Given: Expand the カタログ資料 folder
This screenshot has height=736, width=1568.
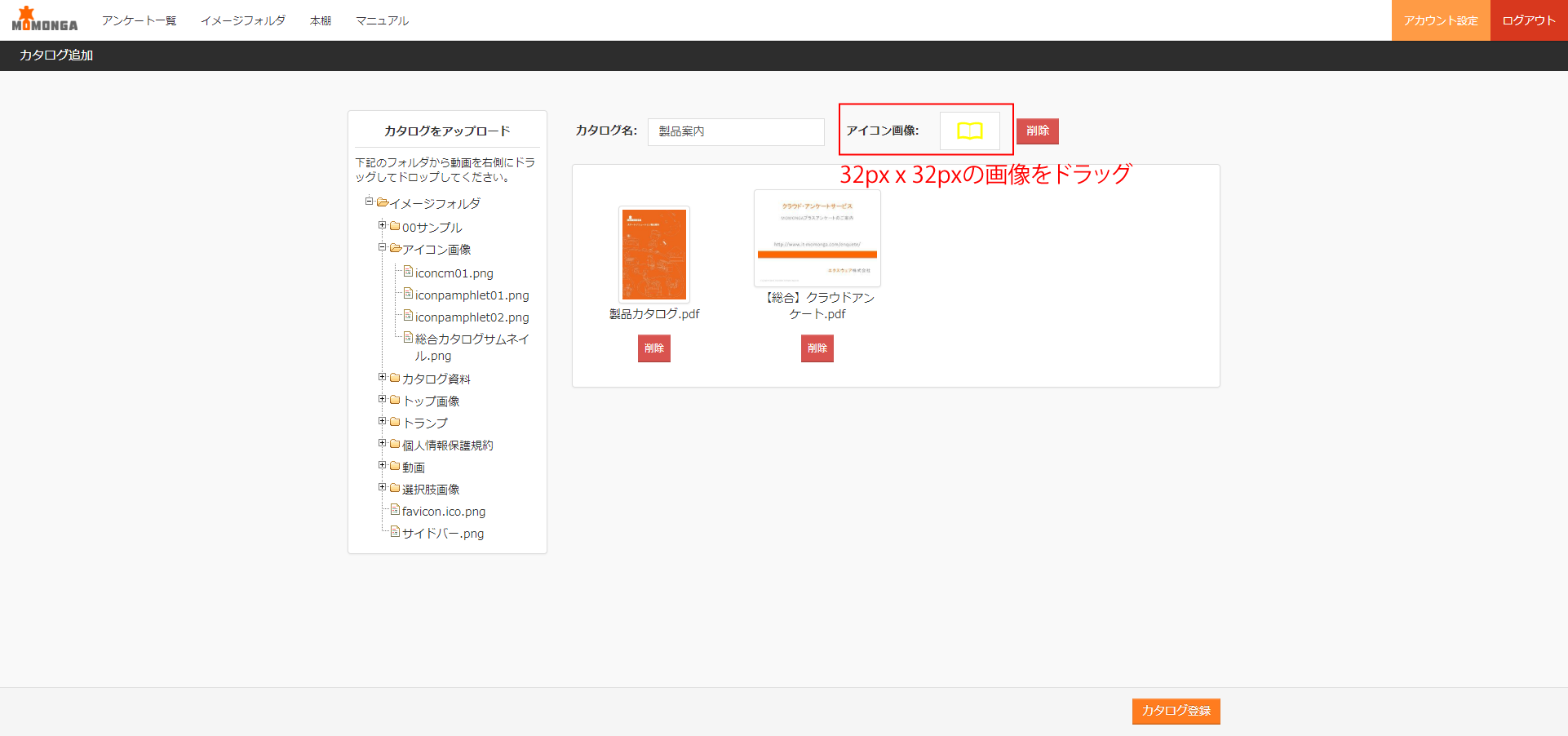Looking at the screenshot, I should click(382, 376).
